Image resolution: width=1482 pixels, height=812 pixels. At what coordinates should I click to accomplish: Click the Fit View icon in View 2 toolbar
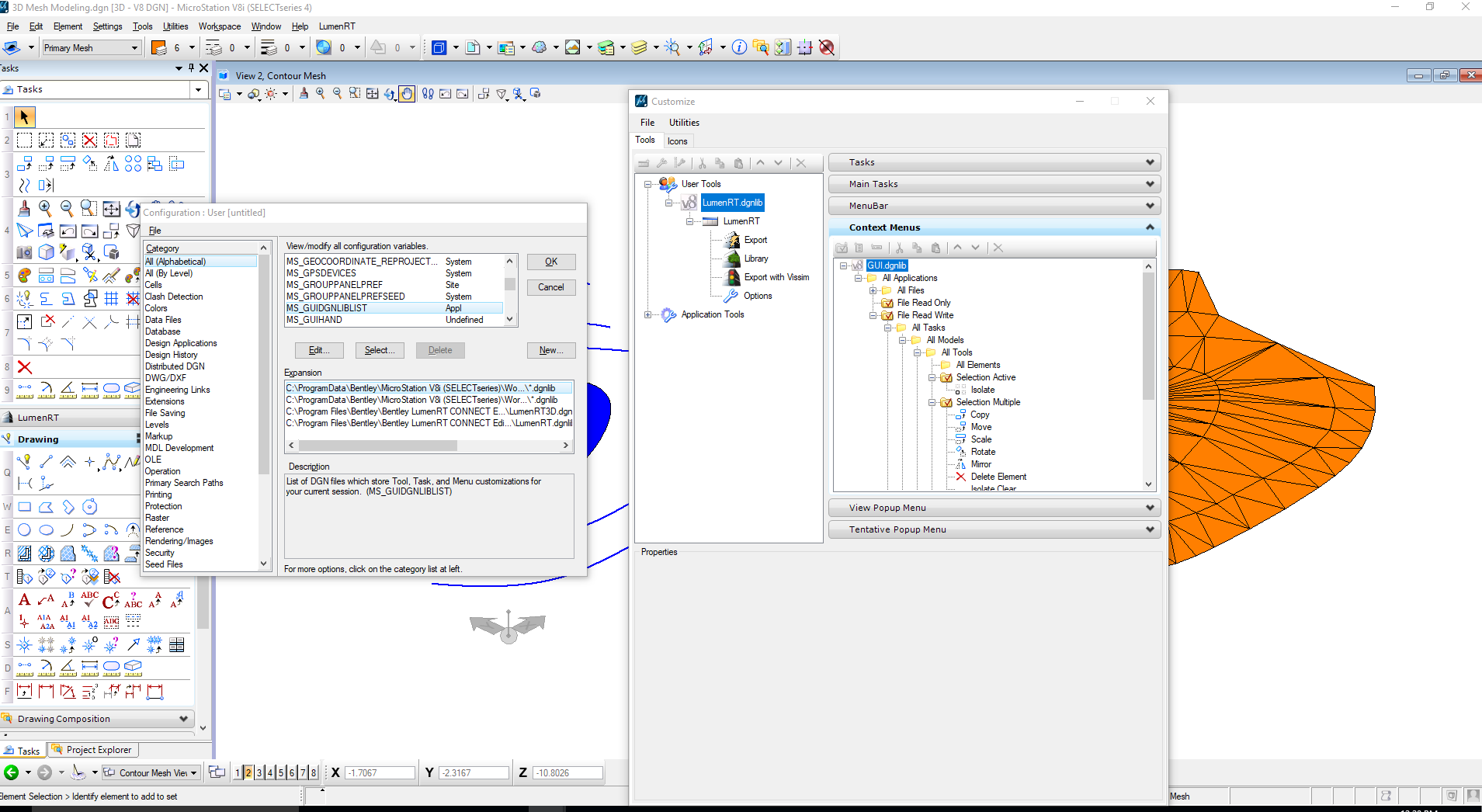[x=373, y=93]
